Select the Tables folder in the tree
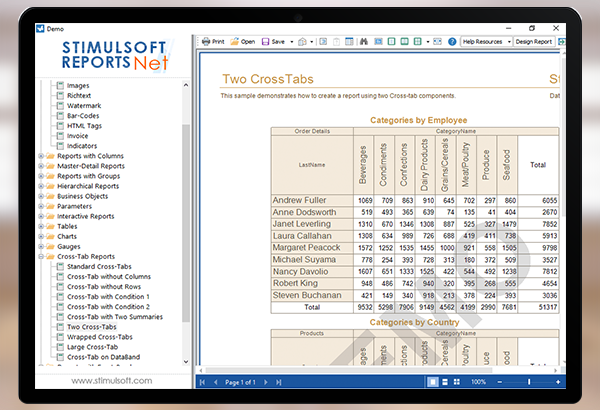Screen dimensions: 600x410 click(67, 226)
